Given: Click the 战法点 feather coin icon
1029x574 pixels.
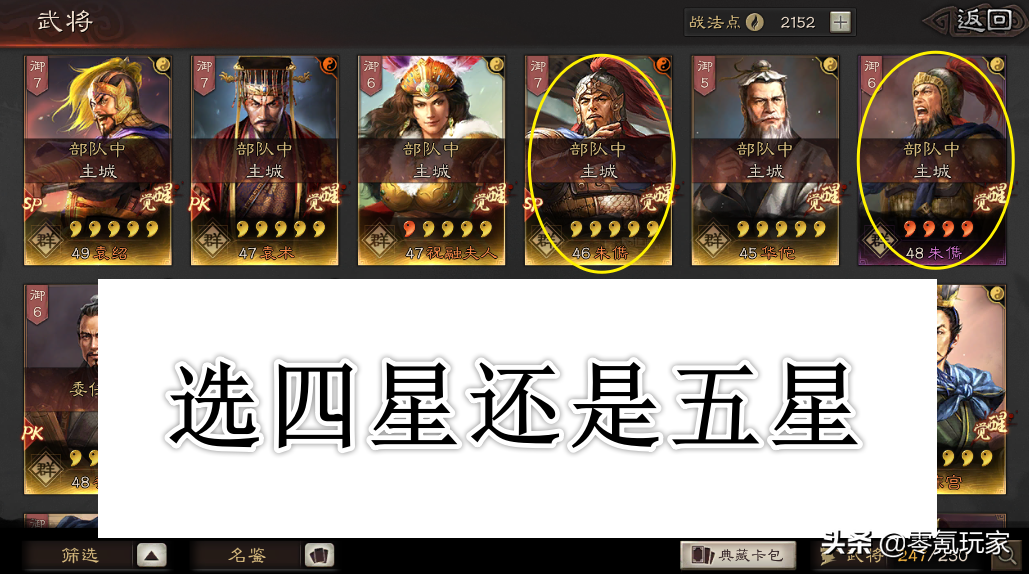Looking at the screenshot, I should pyautogui.click(x=755, y=22).
